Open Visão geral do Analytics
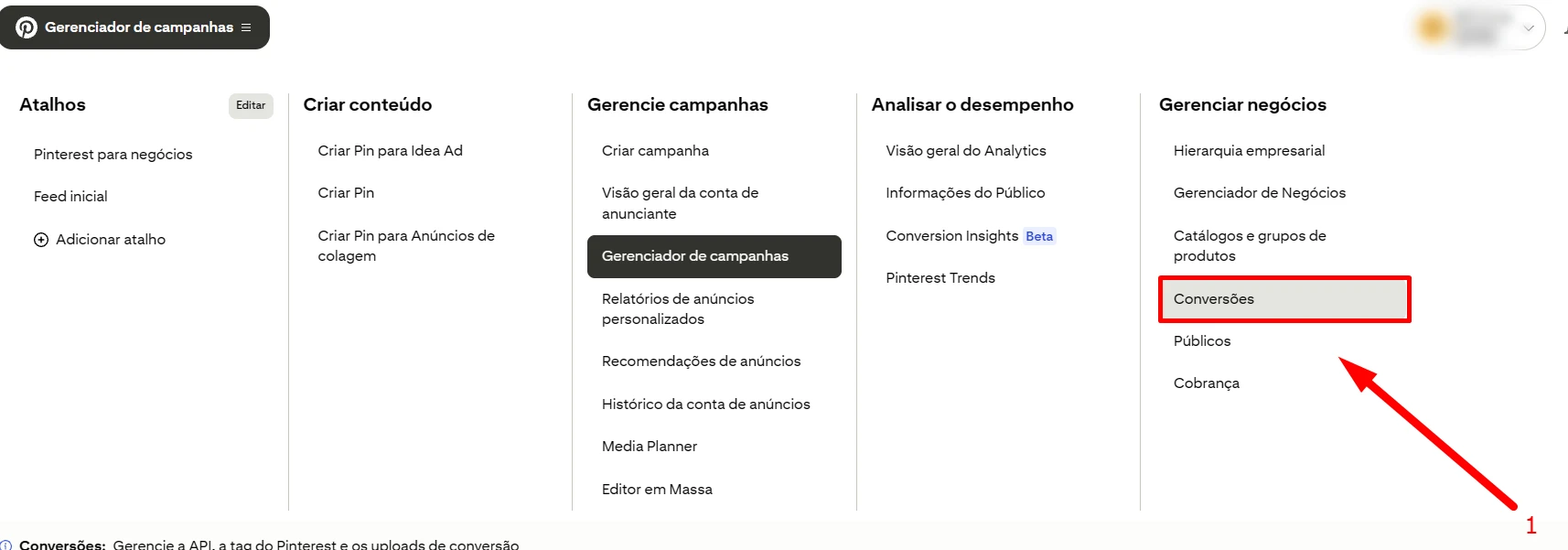 point(966,151)
